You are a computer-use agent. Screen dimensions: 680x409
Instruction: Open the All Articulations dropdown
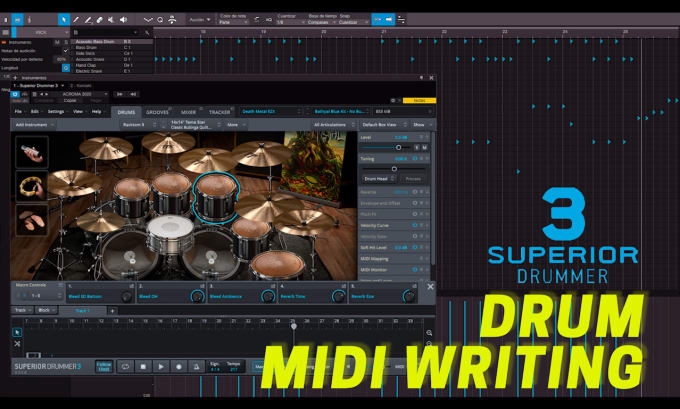[333, 124]
